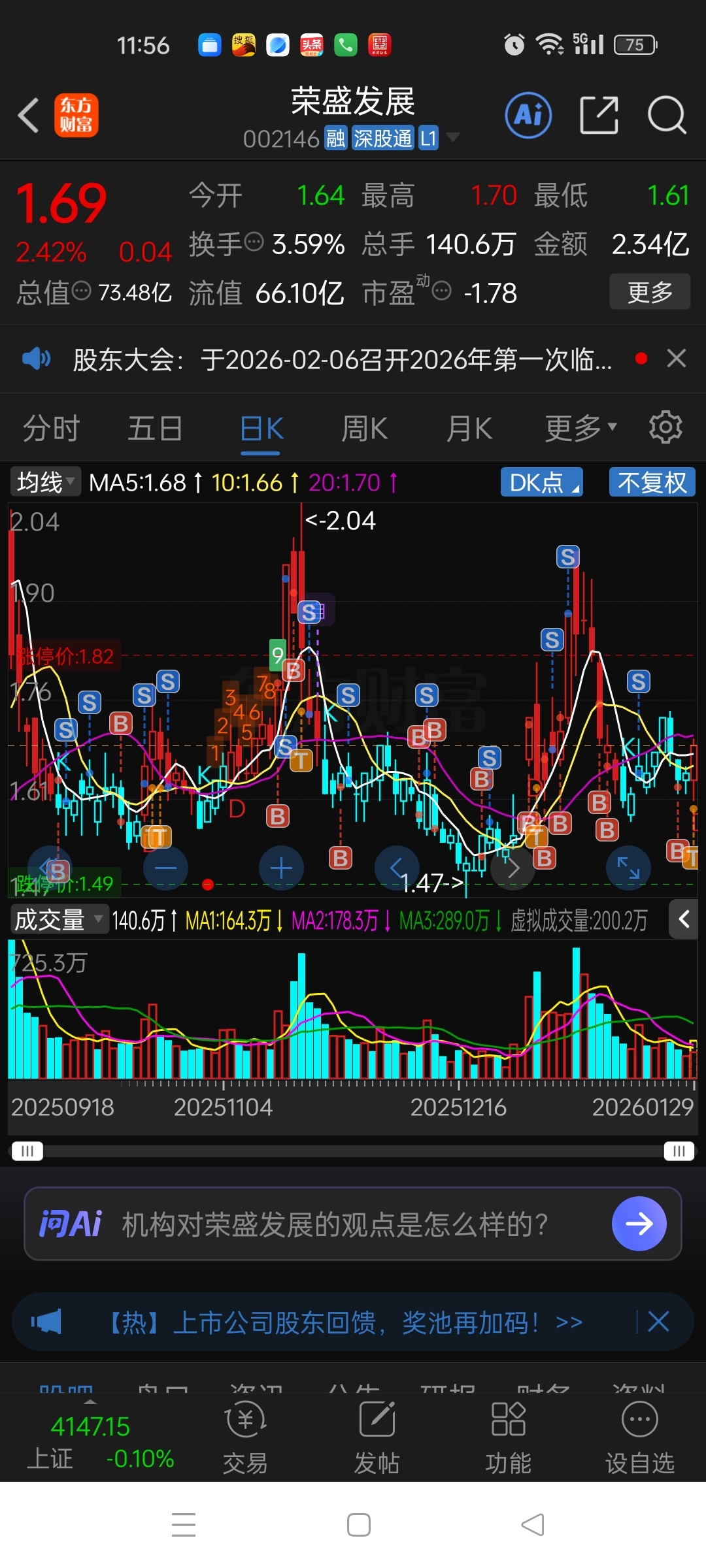Add stock via 设自选
The height and width of the screenshot is (1568, 706).
[639, 1438]
